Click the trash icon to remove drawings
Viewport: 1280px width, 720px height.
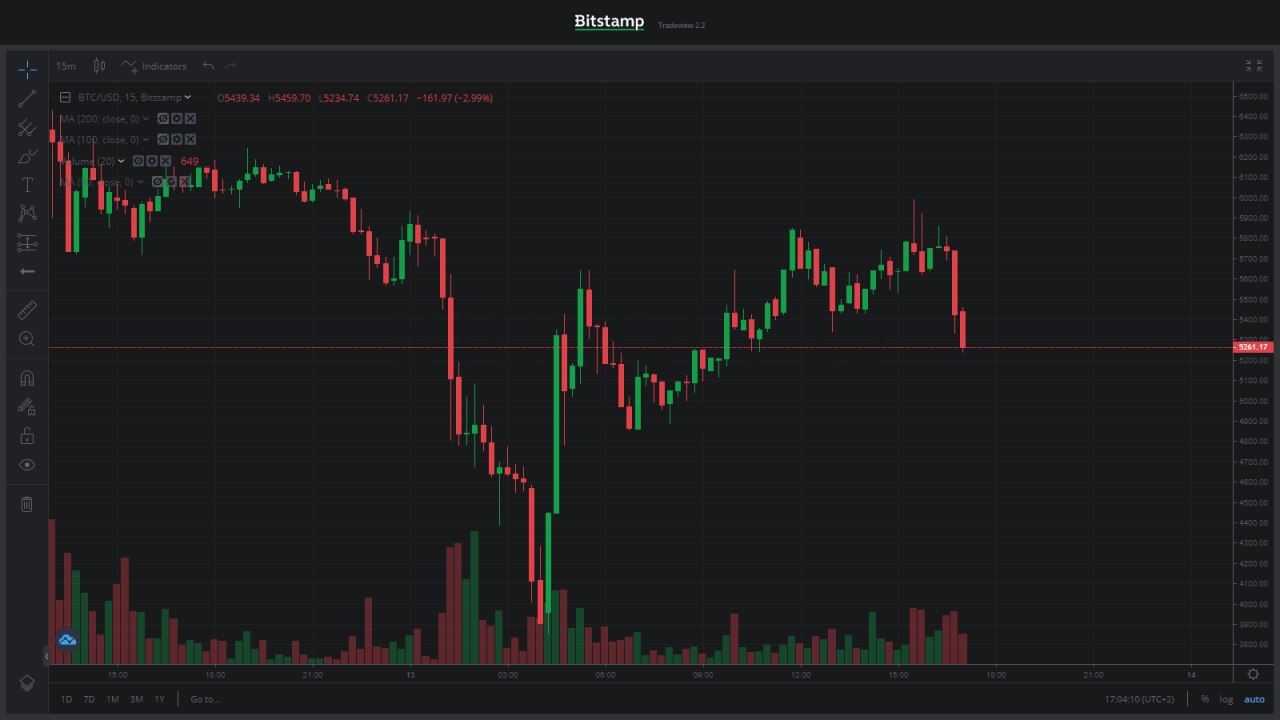click(x=27, y=504)
